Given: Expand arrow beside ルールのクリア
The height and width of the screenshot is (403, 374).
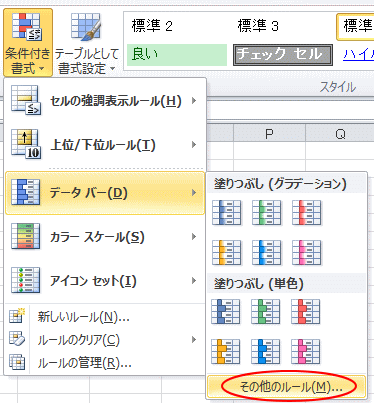Looking at the screenshot, I should [x=194, y=340].
